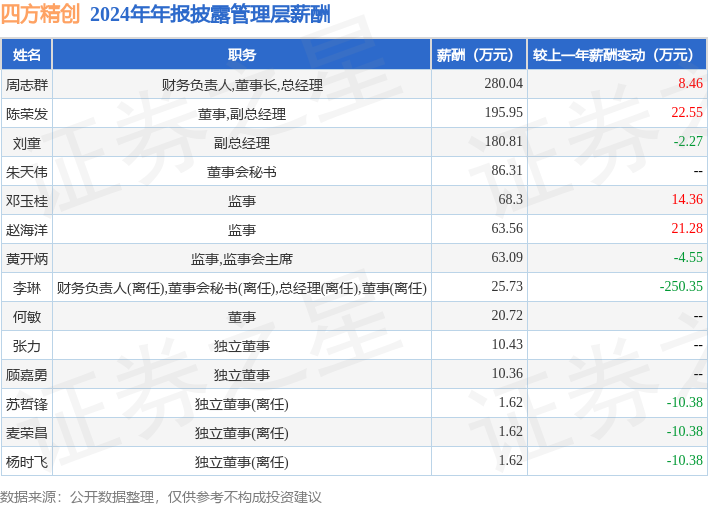Viewport: 708px width, 506px height.
Task: Select the name cell 朱天伟
Action: click(x=27, y=172)
